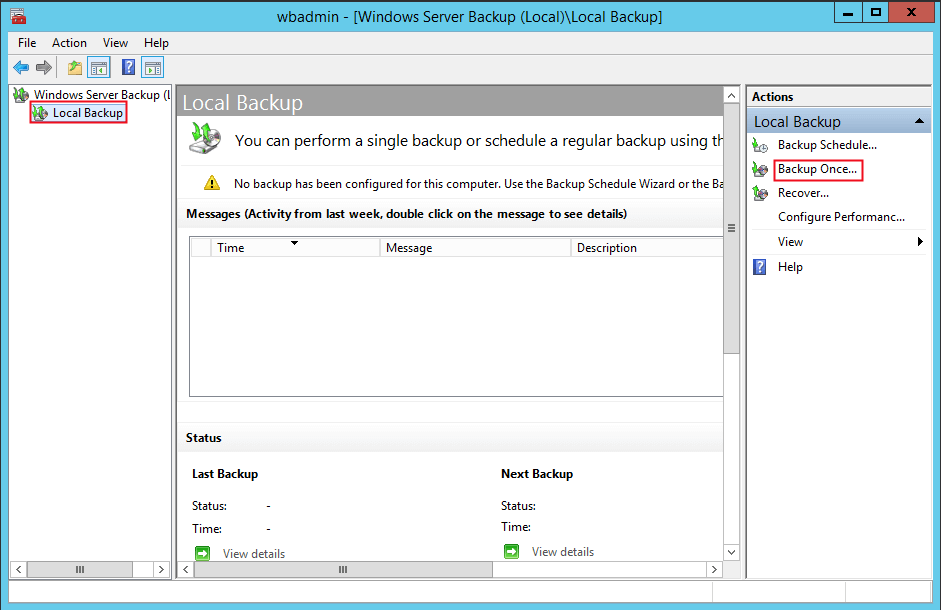Select Local Backup in the console tree
Viewport: 941px width, 610px height.
click(88, 113)
